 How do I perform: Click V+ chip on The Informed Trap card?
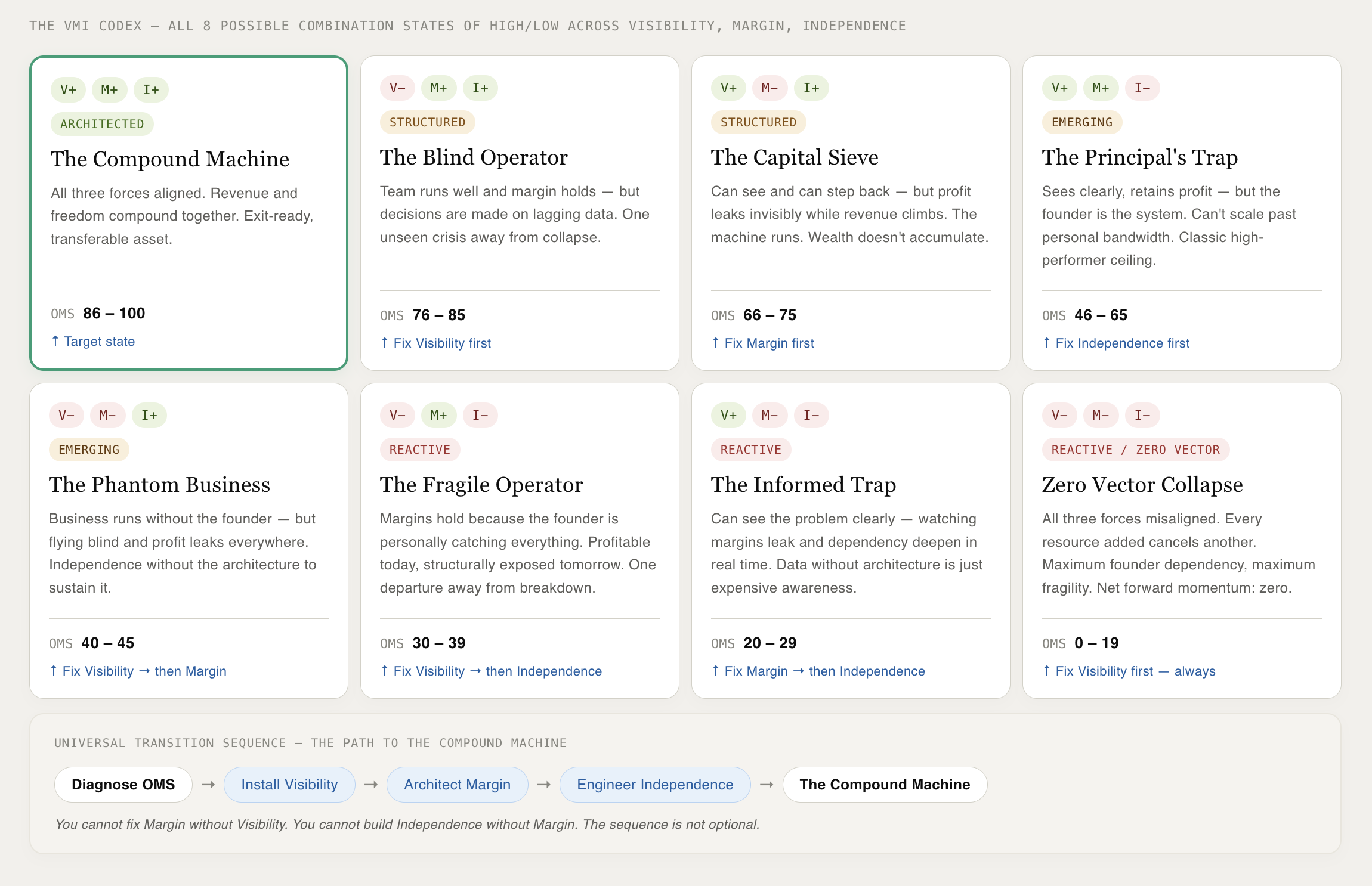click(x=728, y=416)
